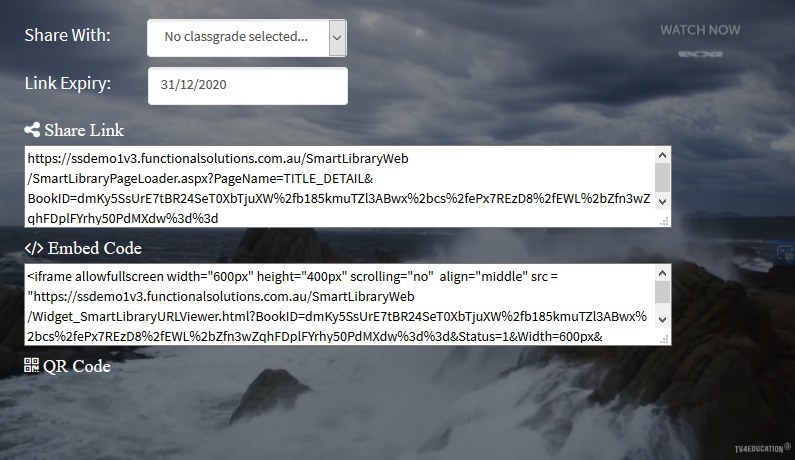Click the WATCH NOW button
The height and width of the screenshot is (460, 795).
(x=700, y=30)
